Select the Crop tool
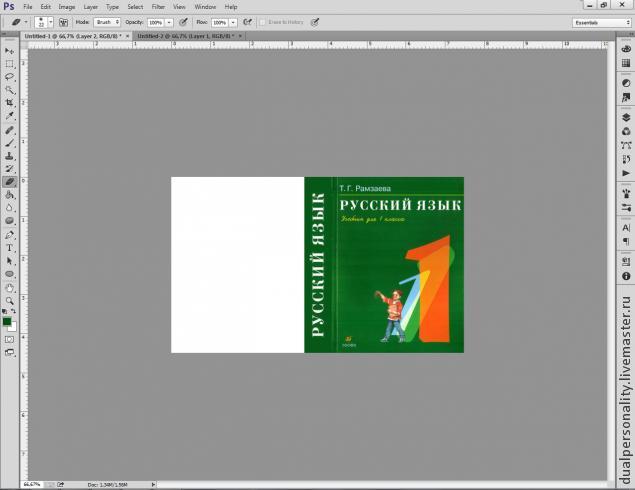The image size is (635, 490). (10, 102)
